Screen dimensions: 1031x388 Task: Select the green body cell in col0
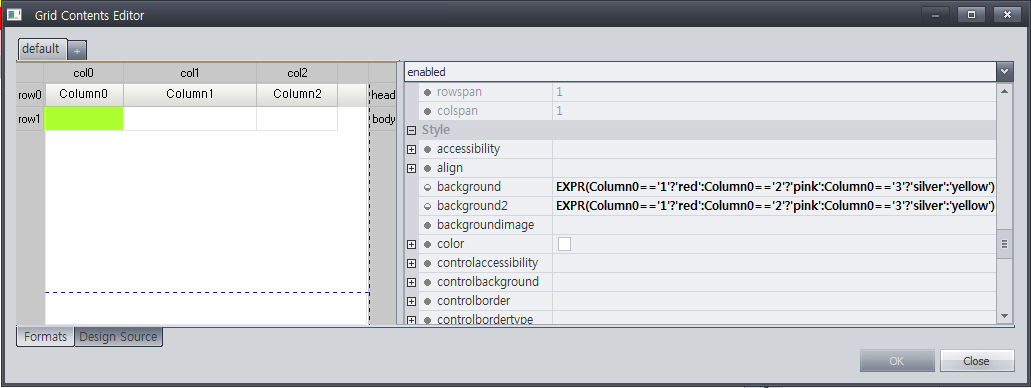pyautogui.click(x=84, y=119)
